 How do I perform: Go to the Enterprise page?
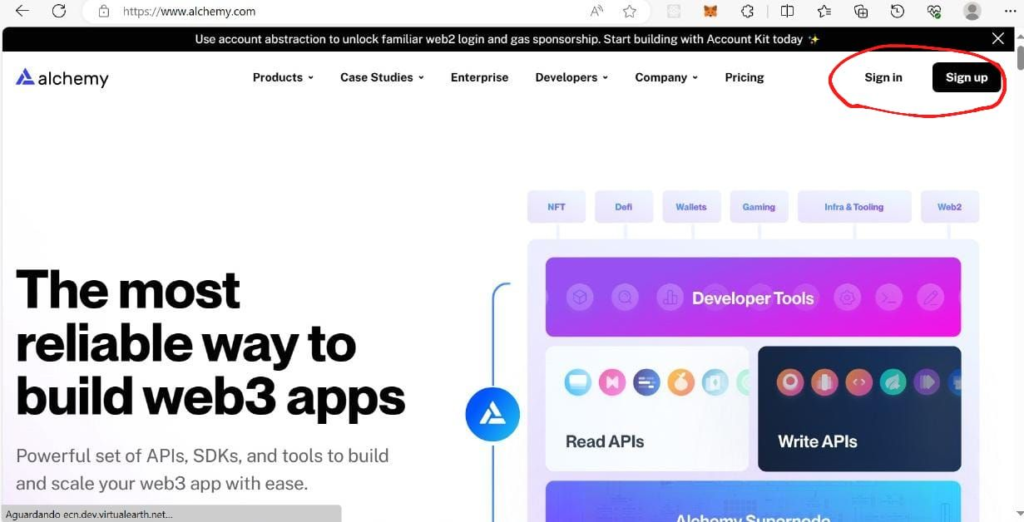(479, 77)
